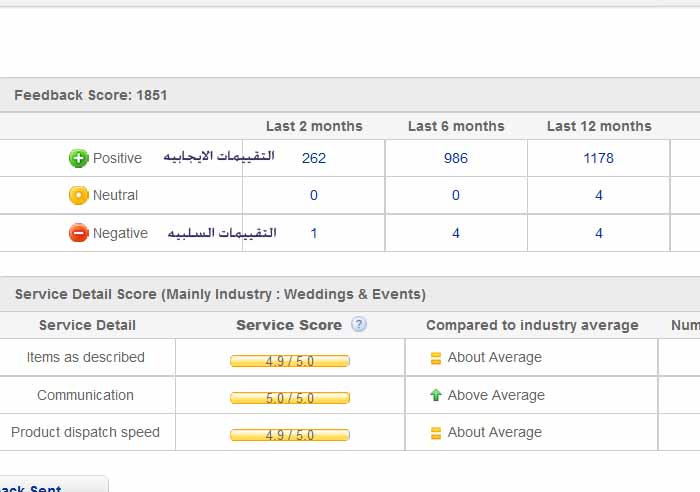Click the green Positive plus icon
This screenshot has width=700, height=492.
click(x=78, y=158)
